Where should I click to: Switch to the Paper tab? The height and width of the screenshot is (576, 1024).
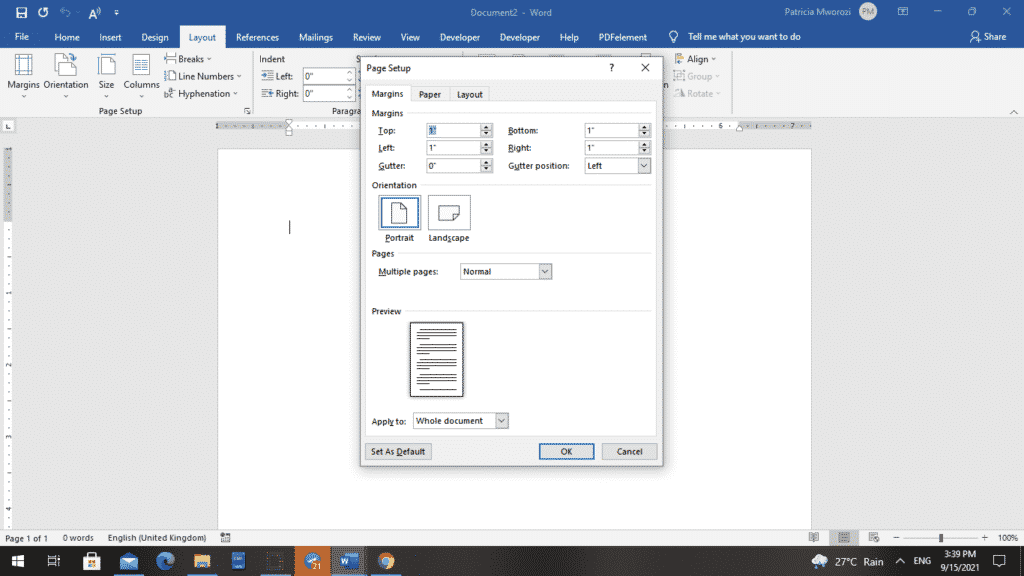(429, 93)
